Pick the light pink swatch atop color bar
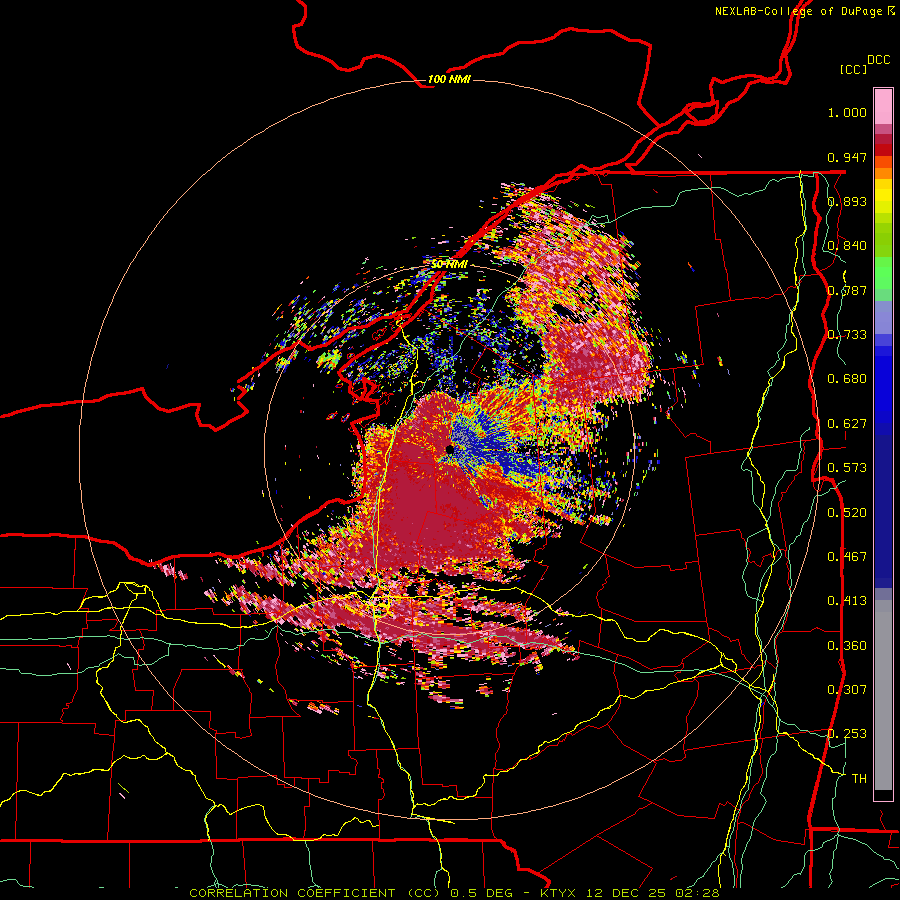900x900 pixels. click(x=883, y=106)
